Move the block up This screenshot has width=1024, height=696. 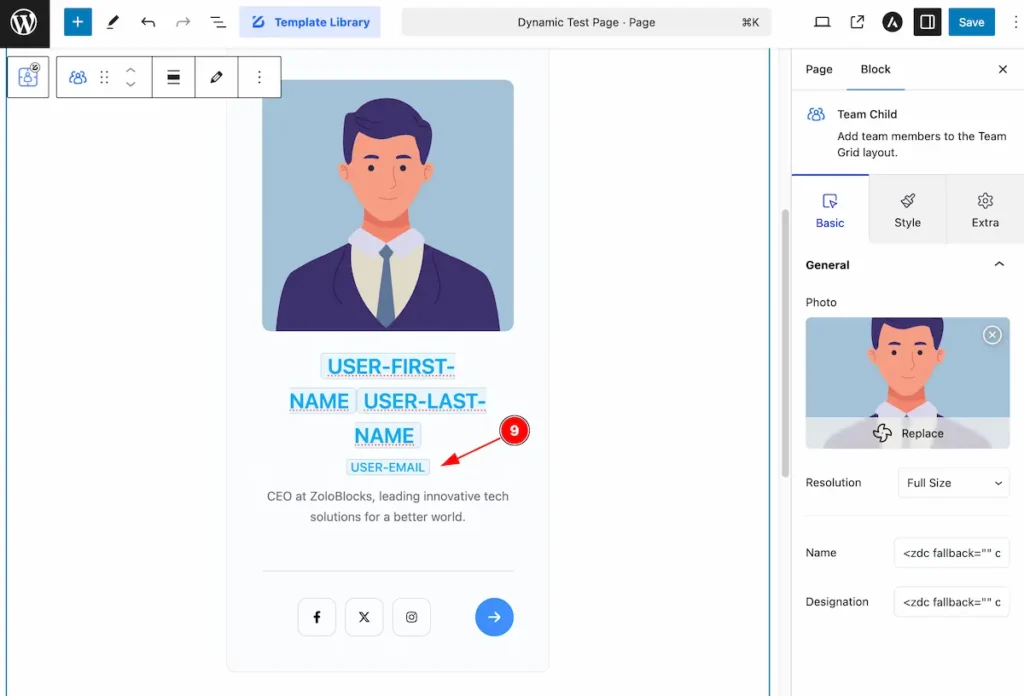(x=131, y=70)
